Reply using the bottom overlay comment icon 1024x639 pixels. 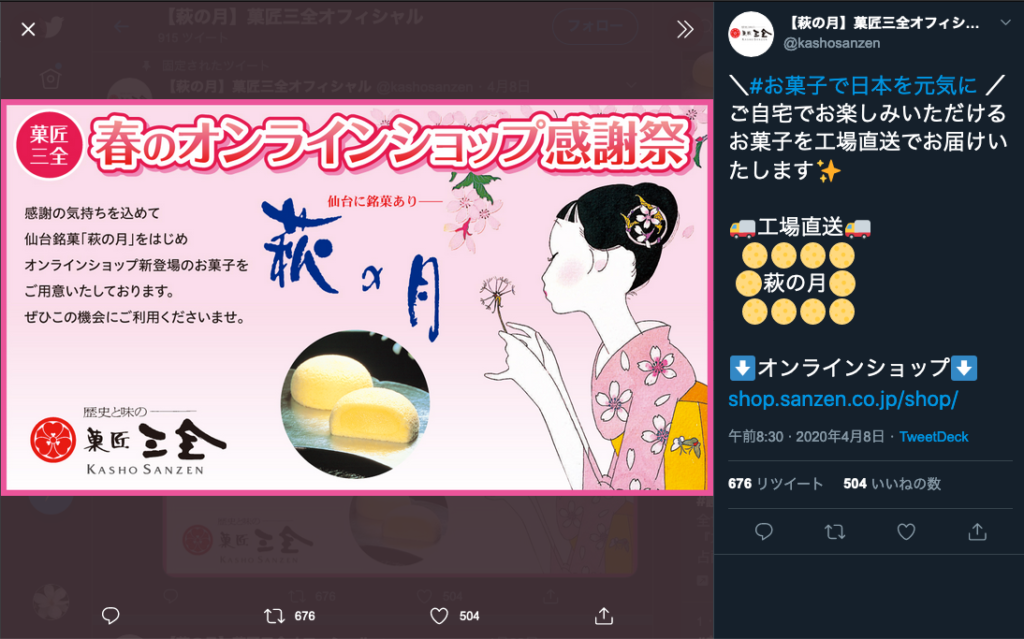click(110, 615)
